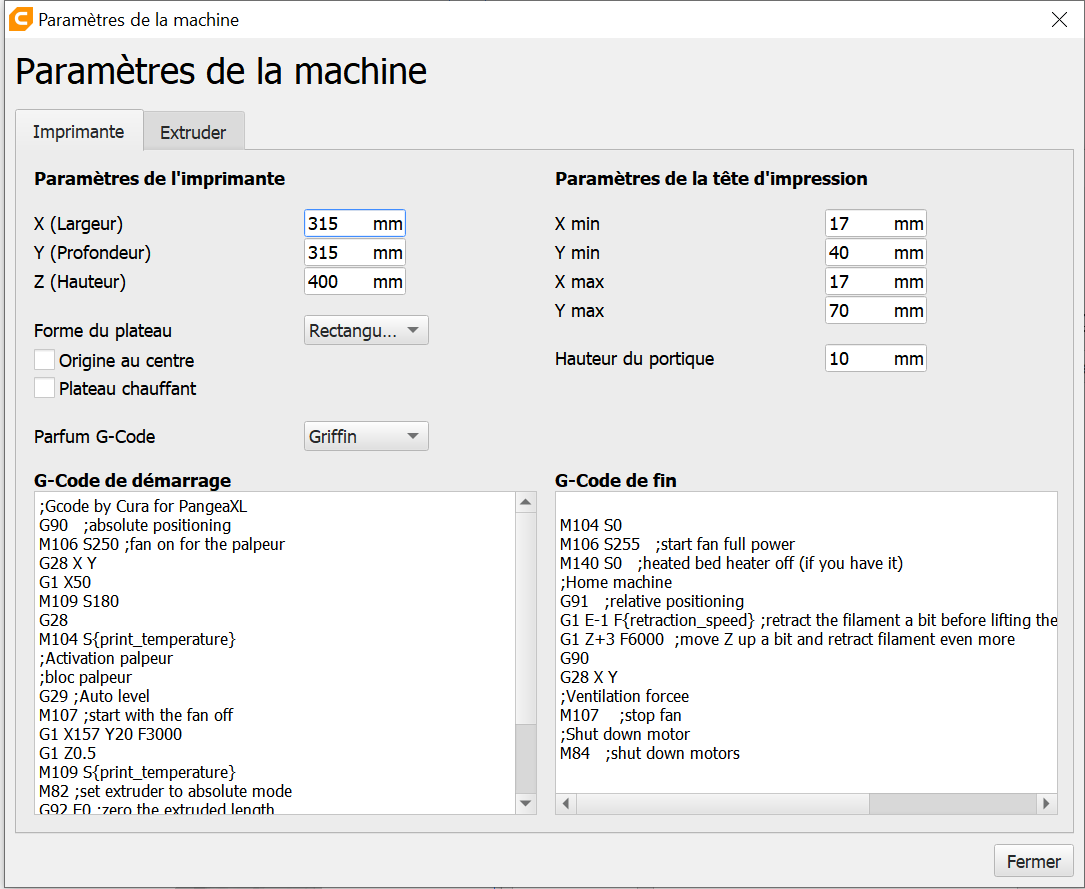Enable the Plateau chauffant checkbox
This screenshot has width=1085, height=889.
click(44, 388)
